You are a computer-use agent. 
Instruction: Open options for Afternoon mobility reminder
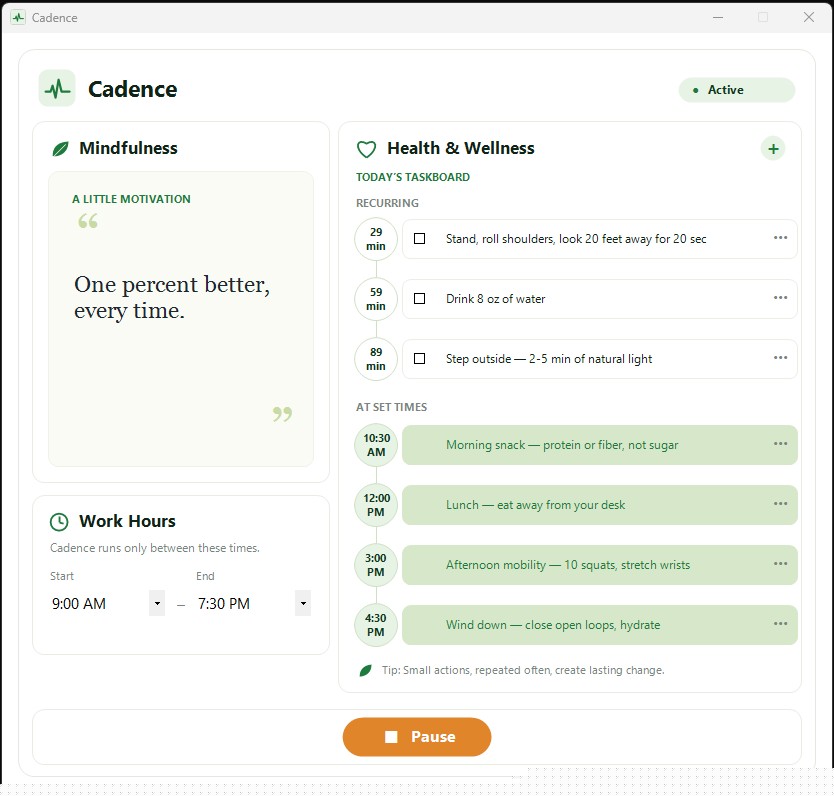(780, 564)
